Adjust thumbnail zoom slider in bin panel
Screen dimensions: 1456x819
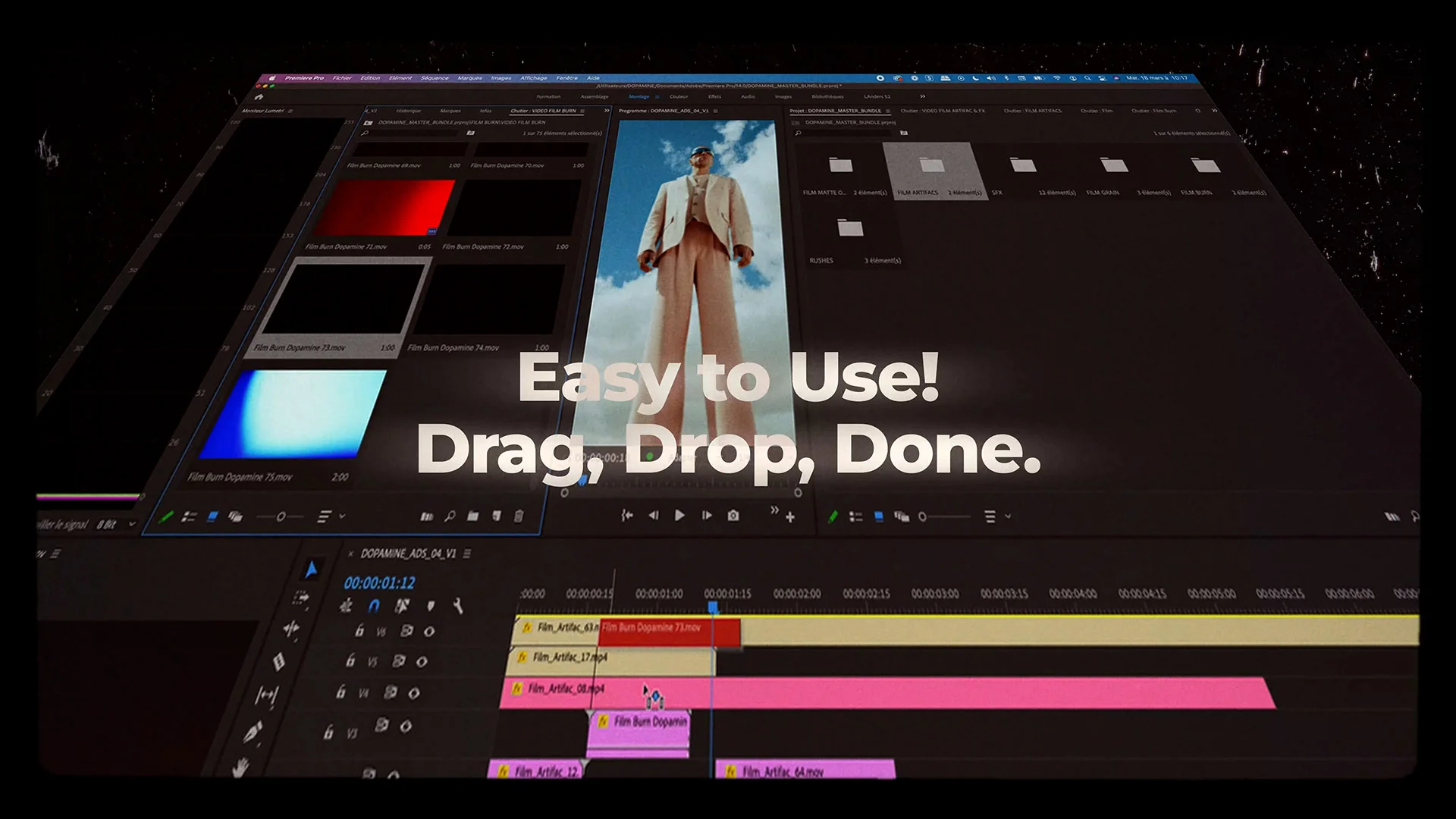pos(281,516)
